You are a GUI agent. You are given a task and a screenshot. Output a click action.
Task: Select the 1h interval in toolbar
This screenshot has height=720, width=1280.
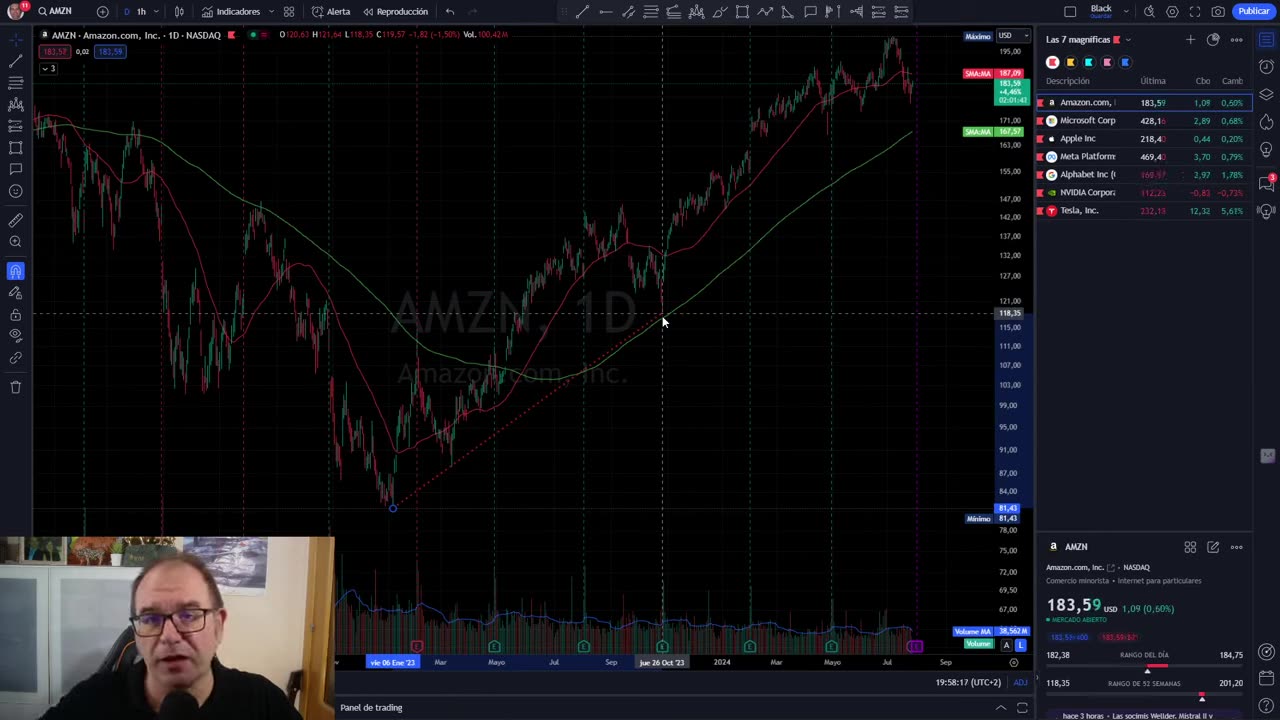[141, 11]
